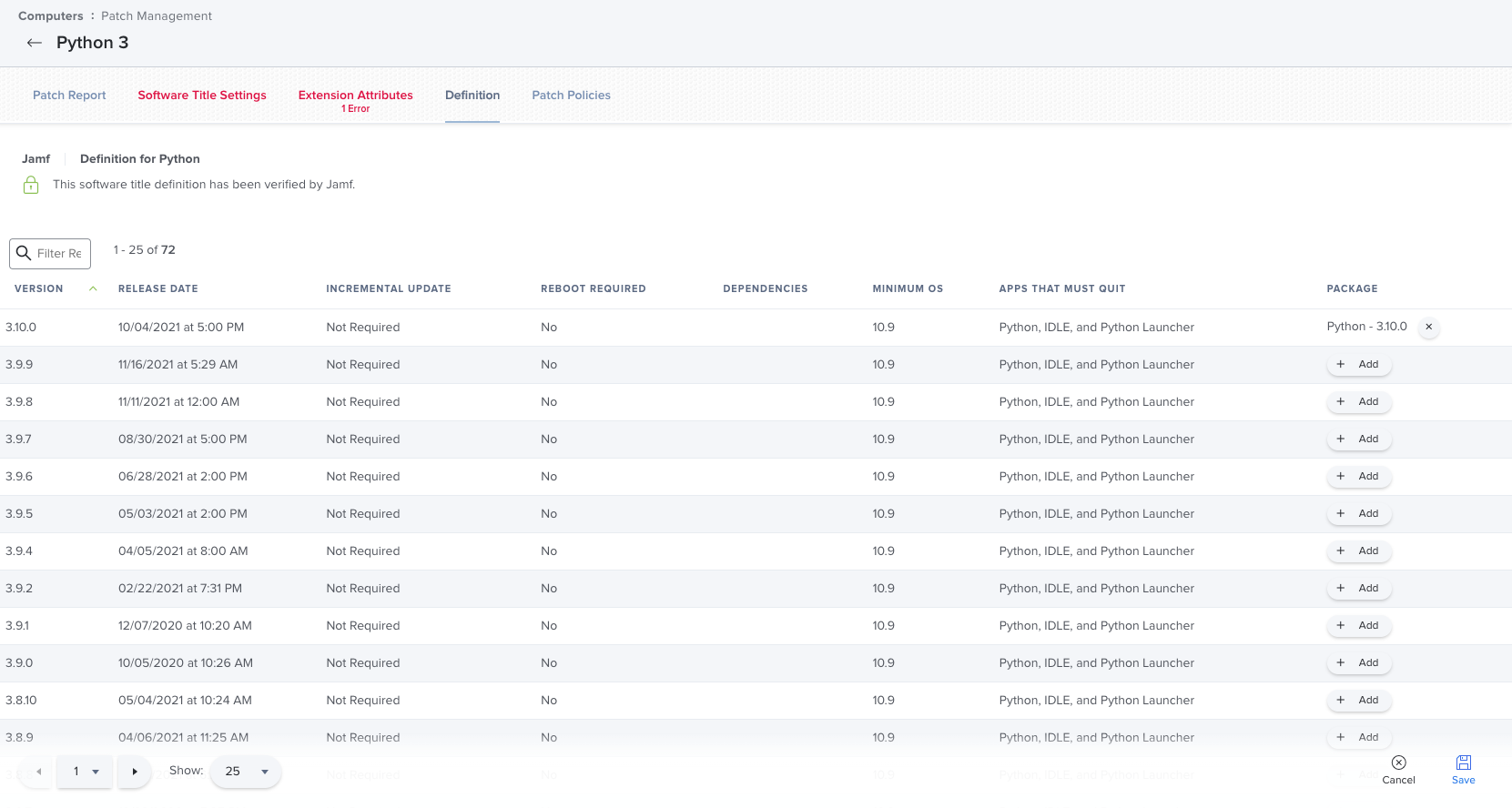The image size is (1512, 808).
Task: Click the Patch Management breadcrumb text
Action: (x=157, y=16)
